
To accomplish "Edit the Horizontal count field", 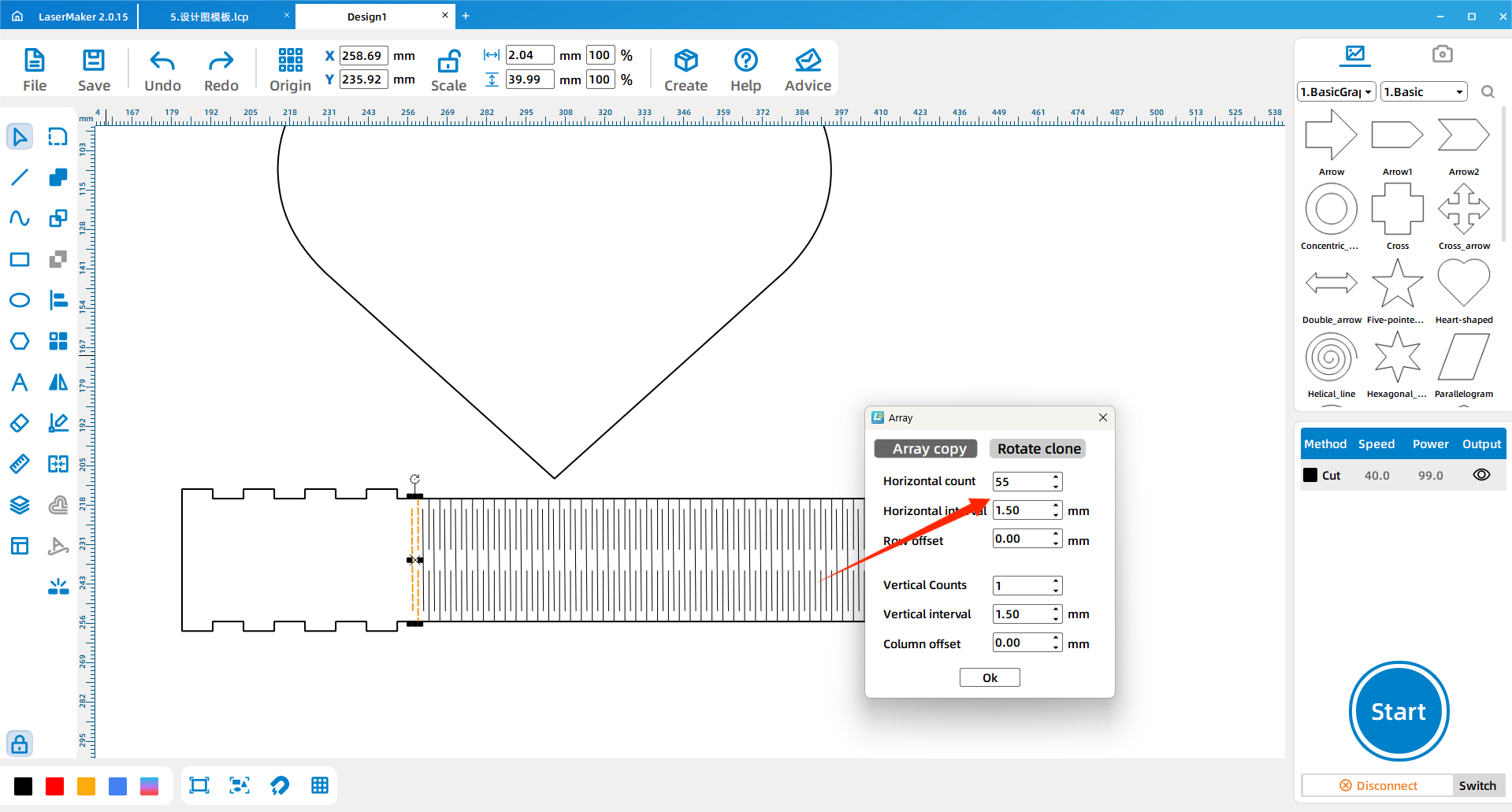I will [x=1022, y=481].
